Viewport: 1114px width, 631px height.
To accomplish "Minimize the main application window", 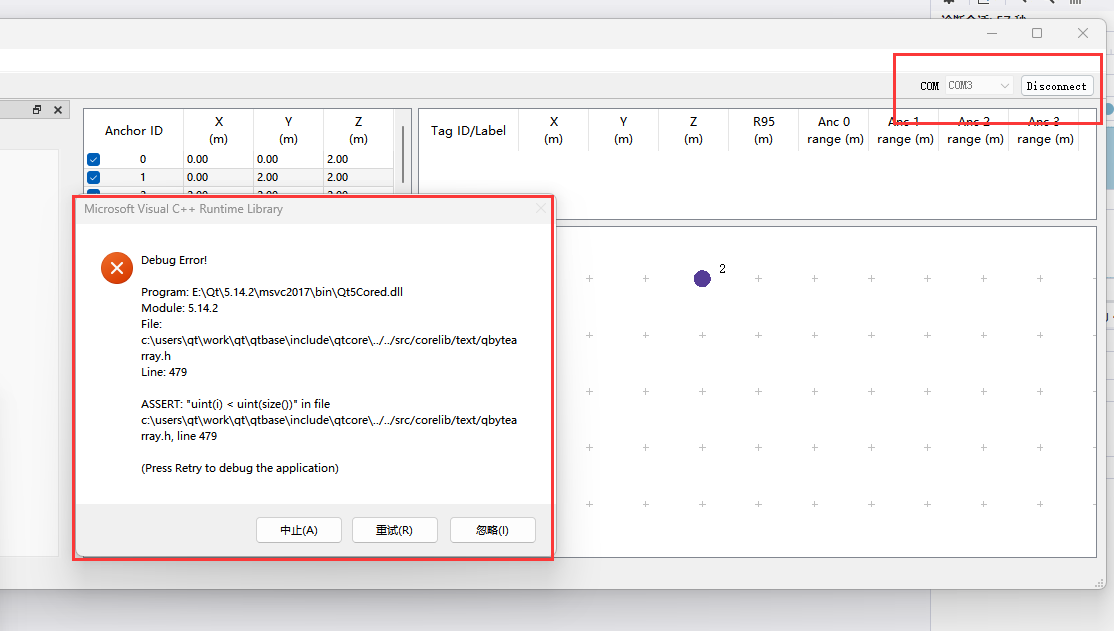I will (991, 33).
